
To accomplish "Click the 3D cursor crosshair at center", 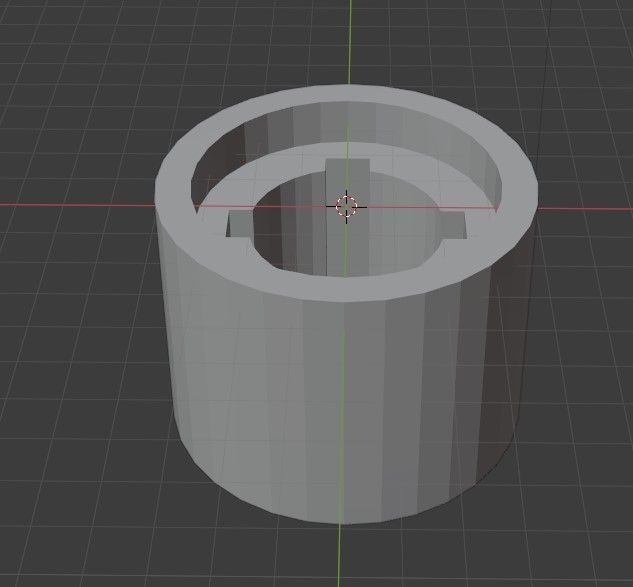I will pos(346,207).
